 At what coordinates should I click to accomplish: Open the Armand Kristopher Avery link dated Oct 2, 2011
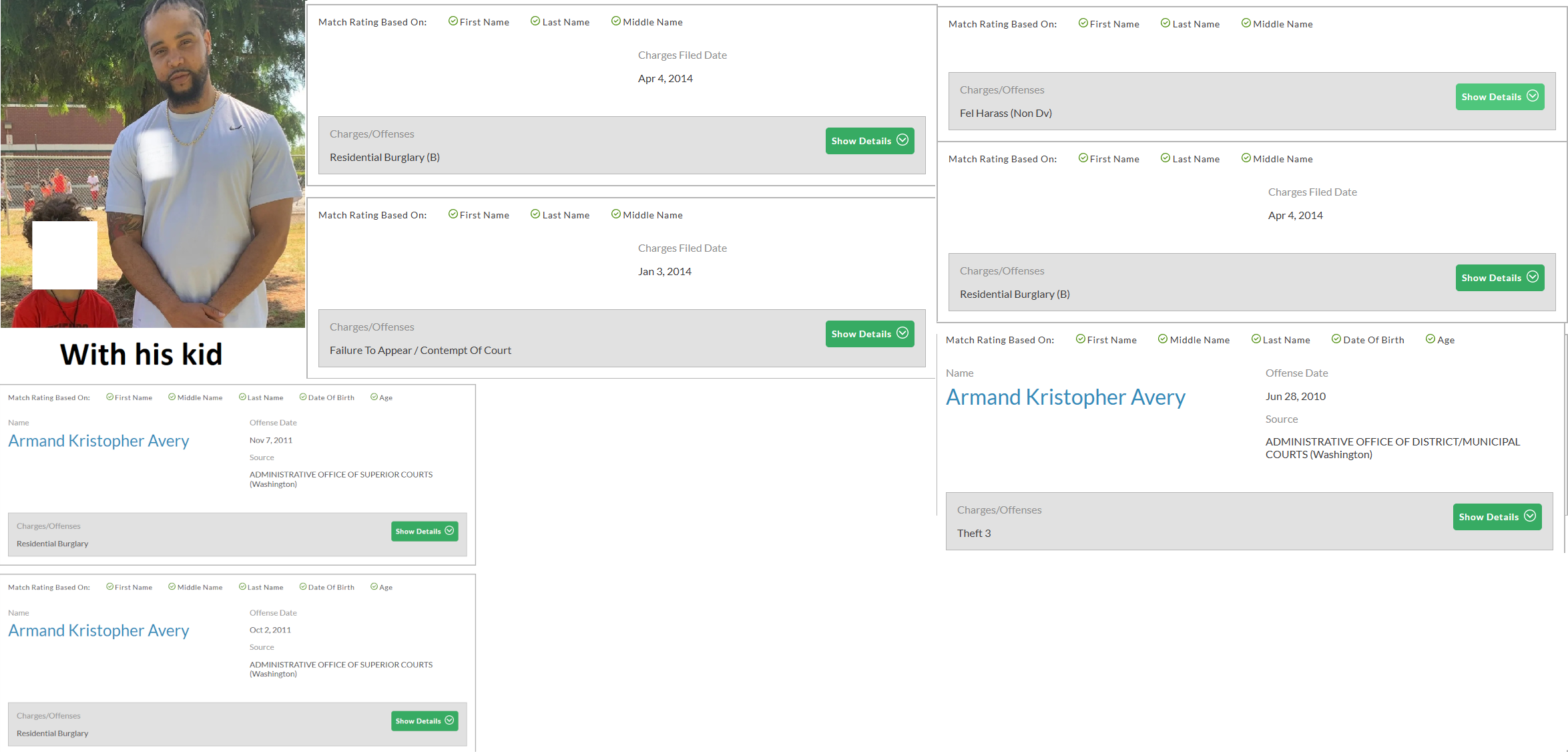99,630
